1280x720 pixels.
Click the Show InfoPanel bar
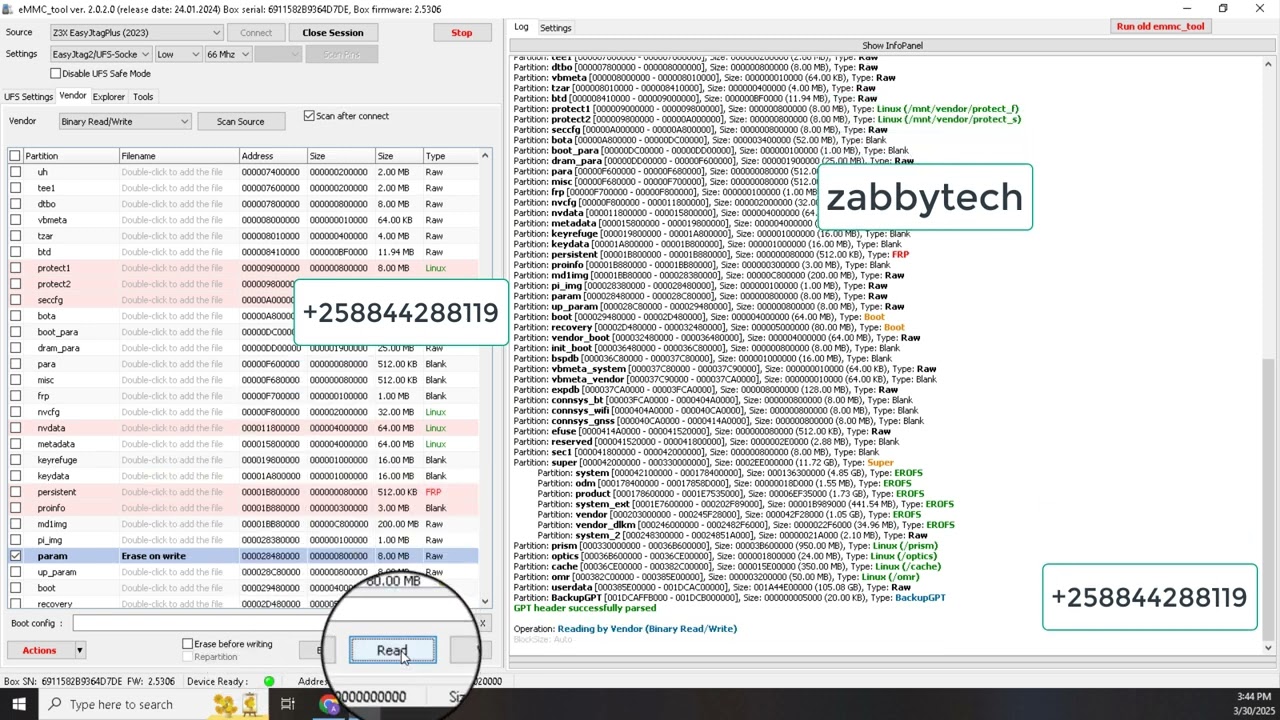[x=892, y=46]
